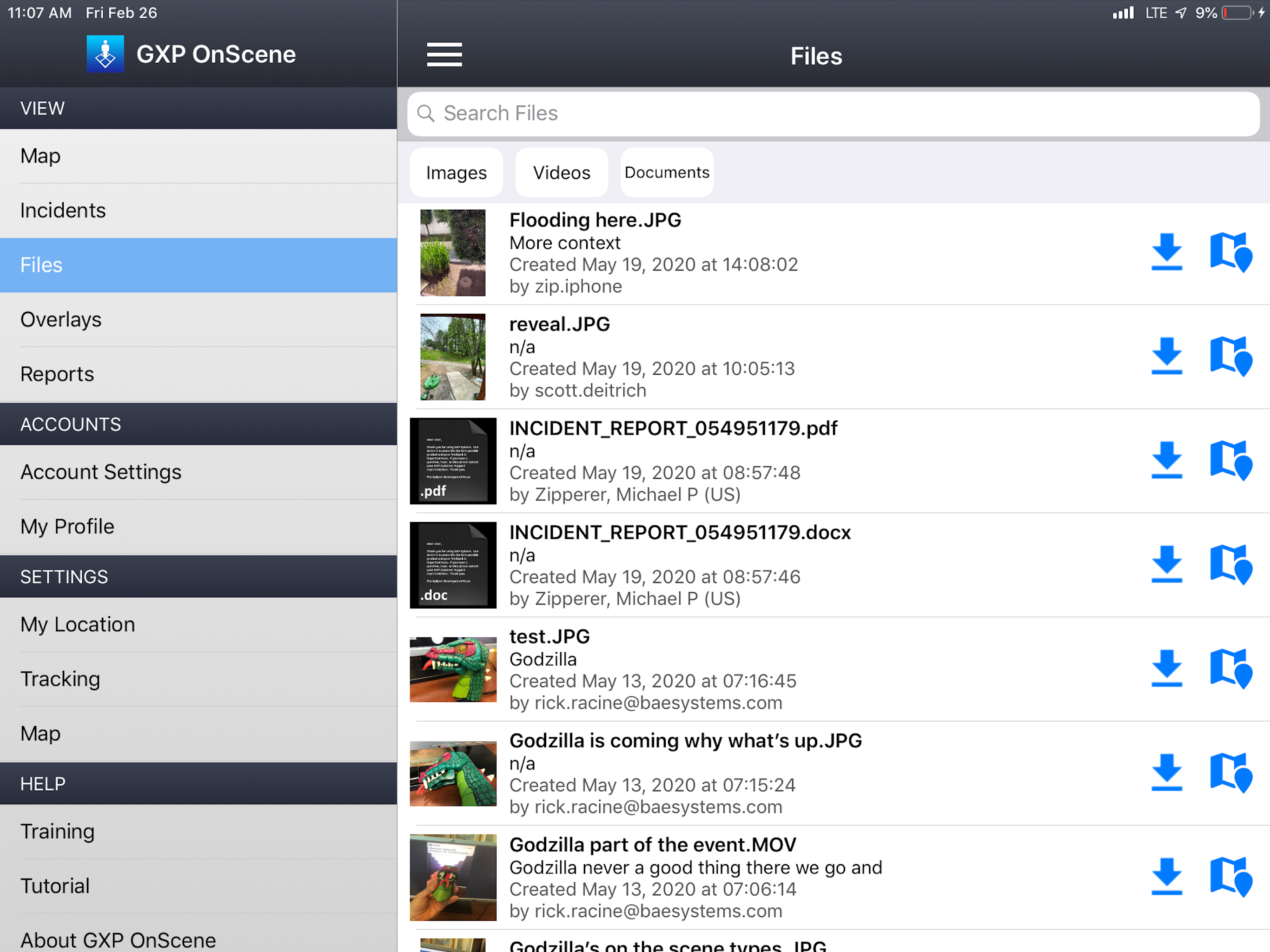
Task: Open Account Settings
Action: [101, 472]
